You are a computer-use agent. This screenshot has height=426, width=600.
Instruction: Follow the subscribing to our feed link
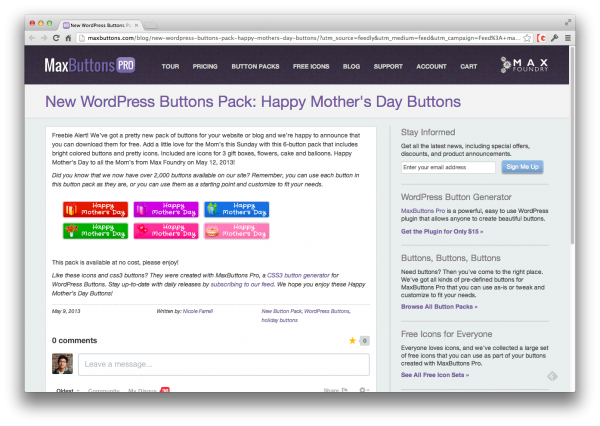pos(242,284)
